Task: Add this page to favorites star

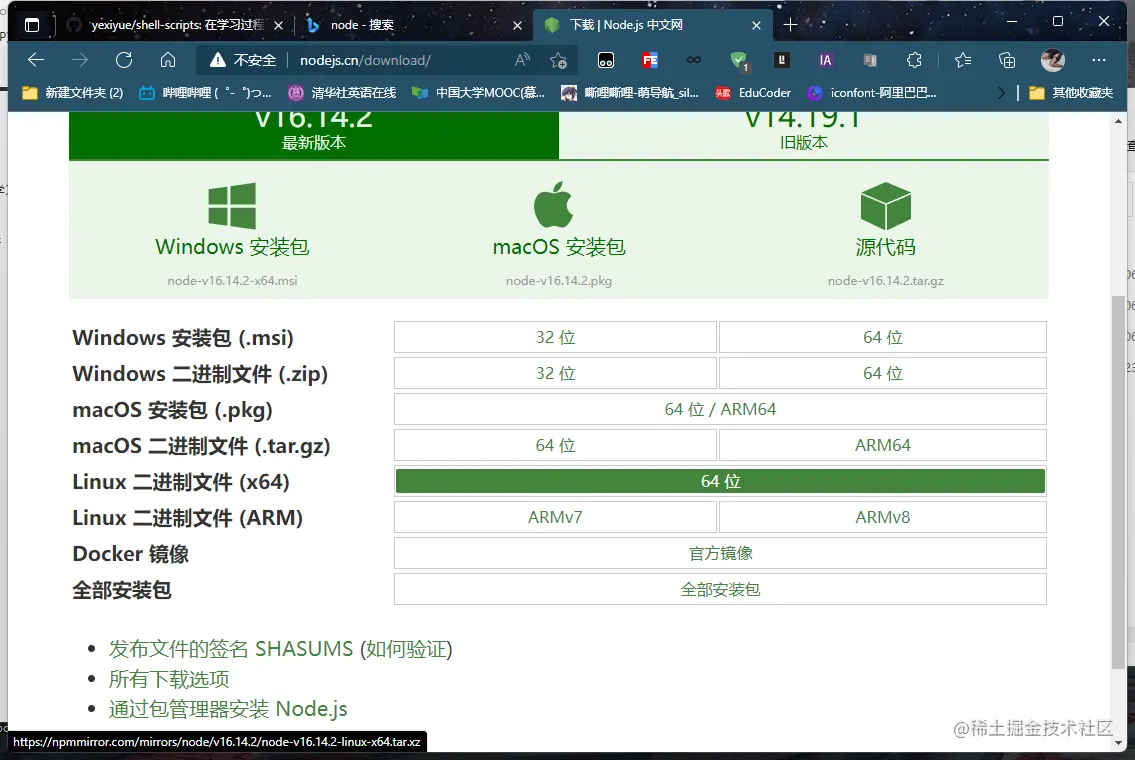Action: pyautogui.click(x=558, y=60)
